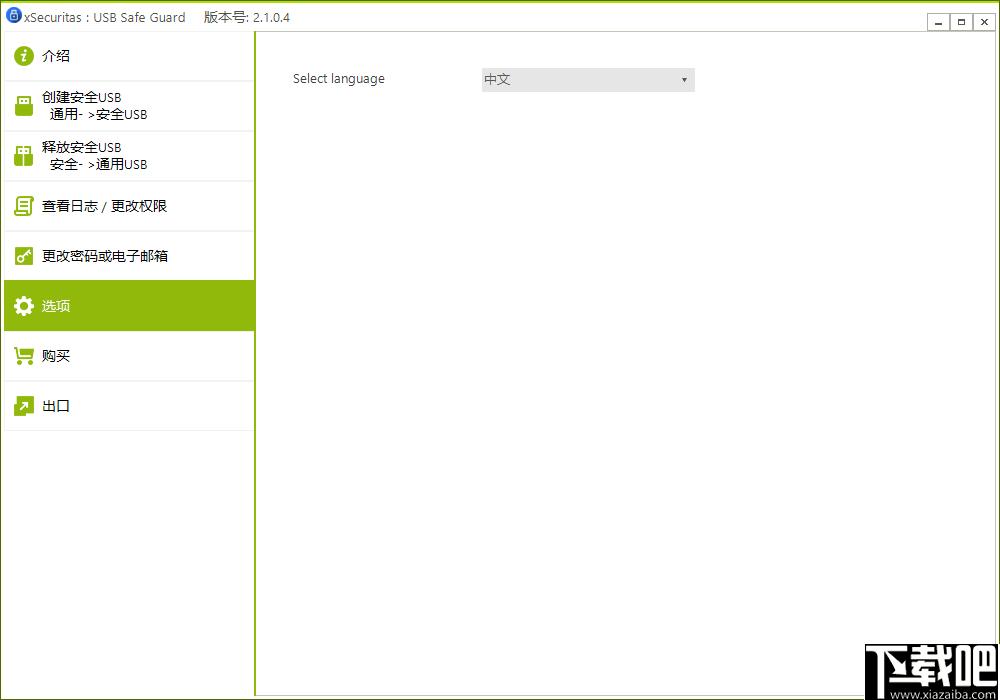Click the USB drive icon for 创建安全USB

tap(24, 106)
